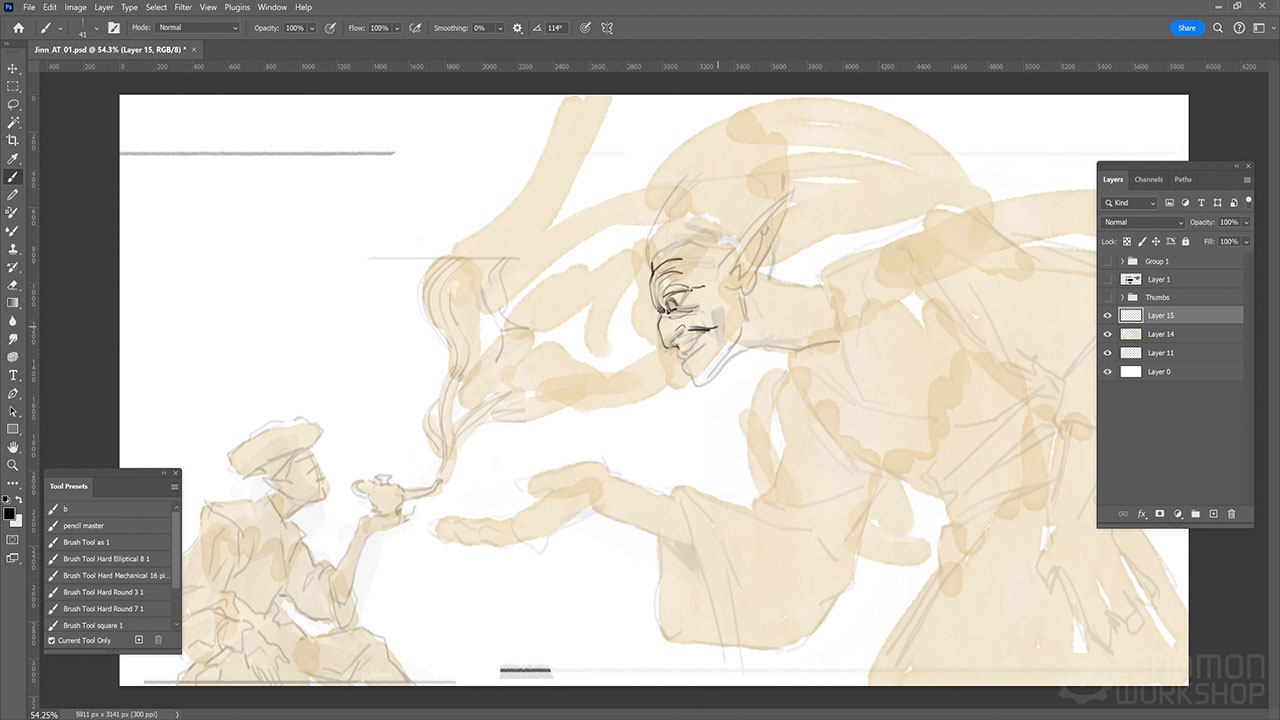This screenshot has width=1280, height=720.
Task: Click the foreground color swatch
Action: pos(9,514)
